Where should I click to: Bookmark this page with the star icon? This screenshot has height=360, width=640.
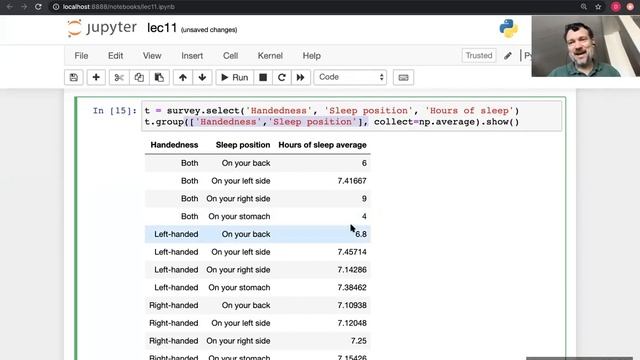pos(598,7)
